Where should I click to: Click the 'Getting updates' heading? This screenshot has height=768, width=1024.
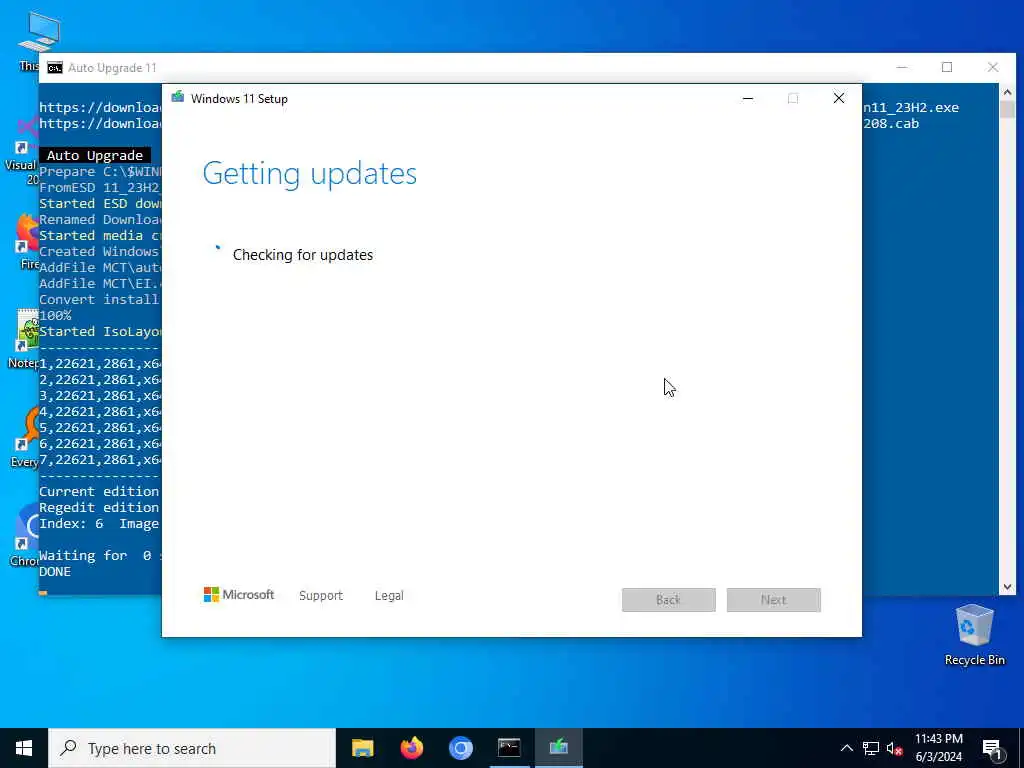pos(310,174)
